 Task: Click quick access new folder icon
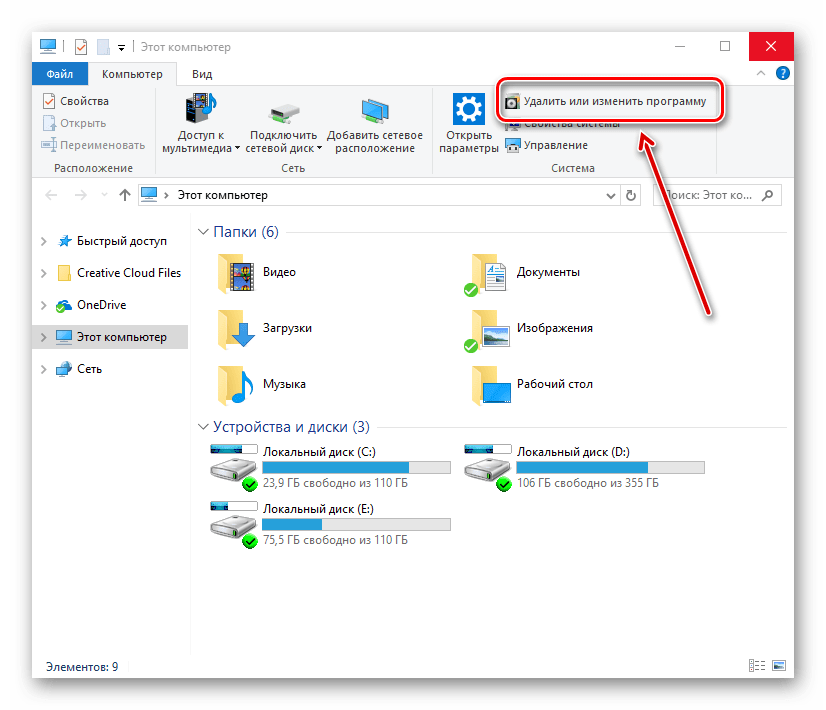click(x=103, y=47)
